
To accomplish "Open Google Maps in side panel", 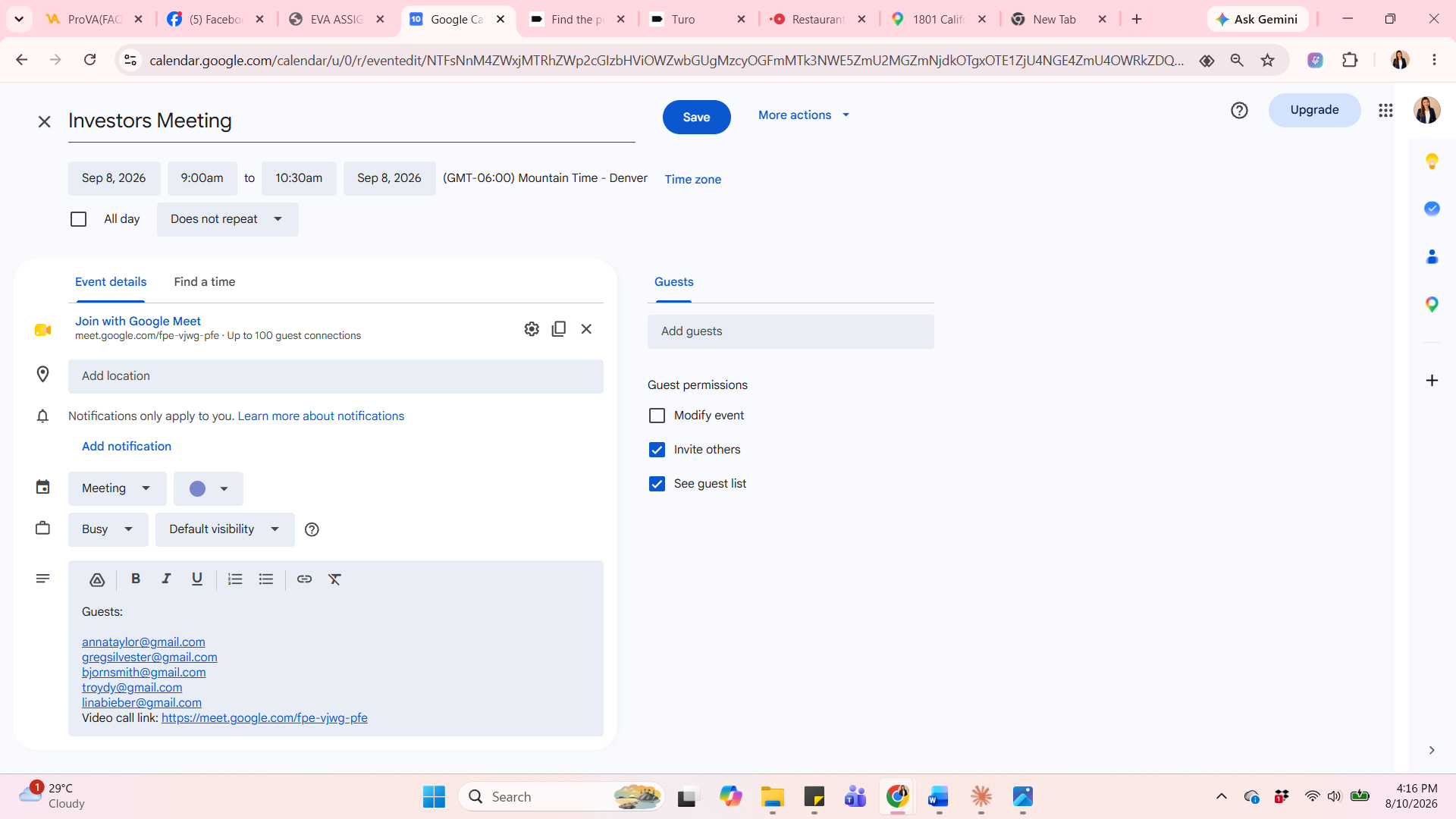I will click(1432, 304).
